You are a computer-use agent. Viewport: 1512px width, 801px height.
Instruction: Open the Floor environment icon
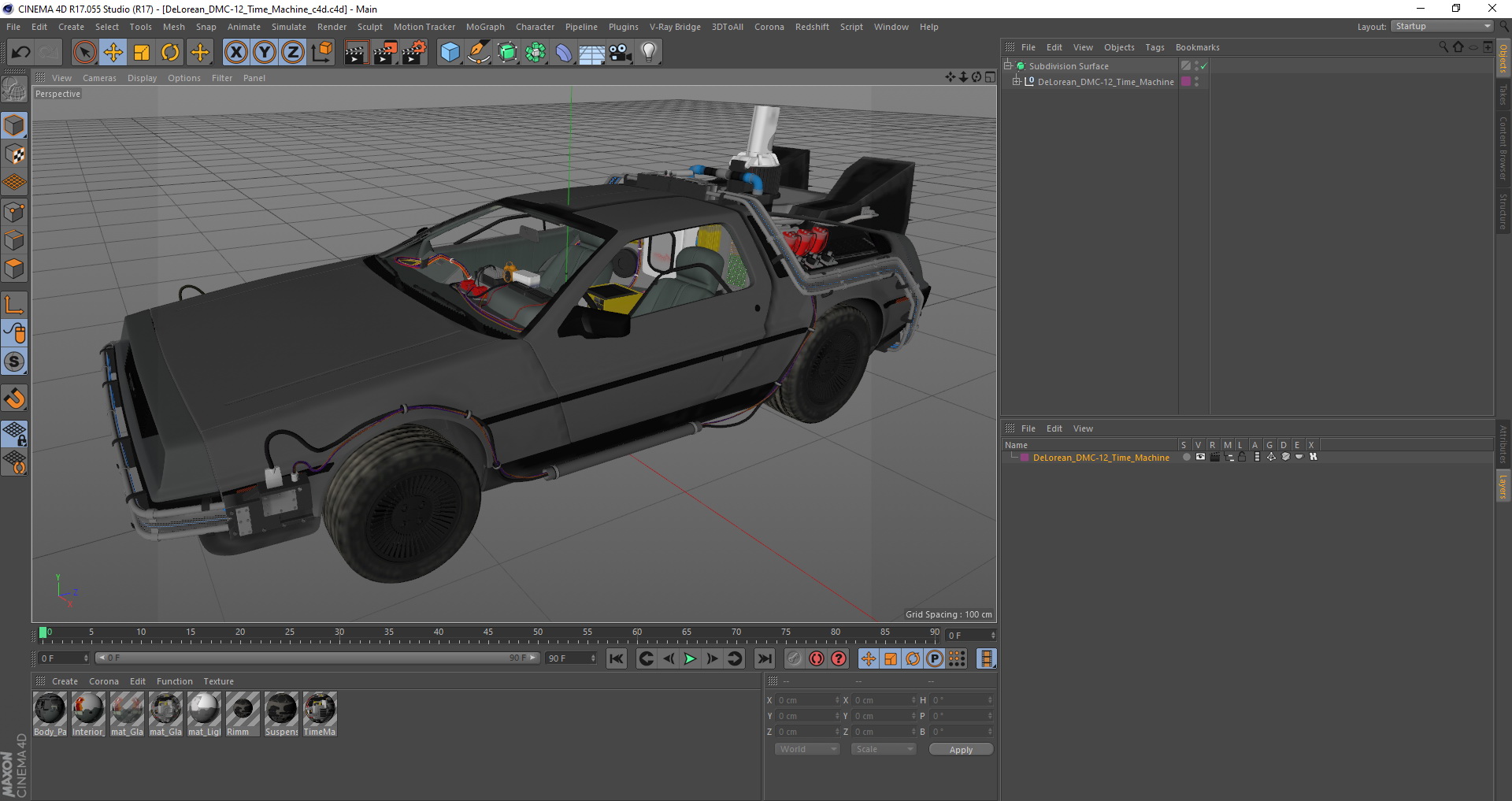pyautogui.click(x=591, y=53)
